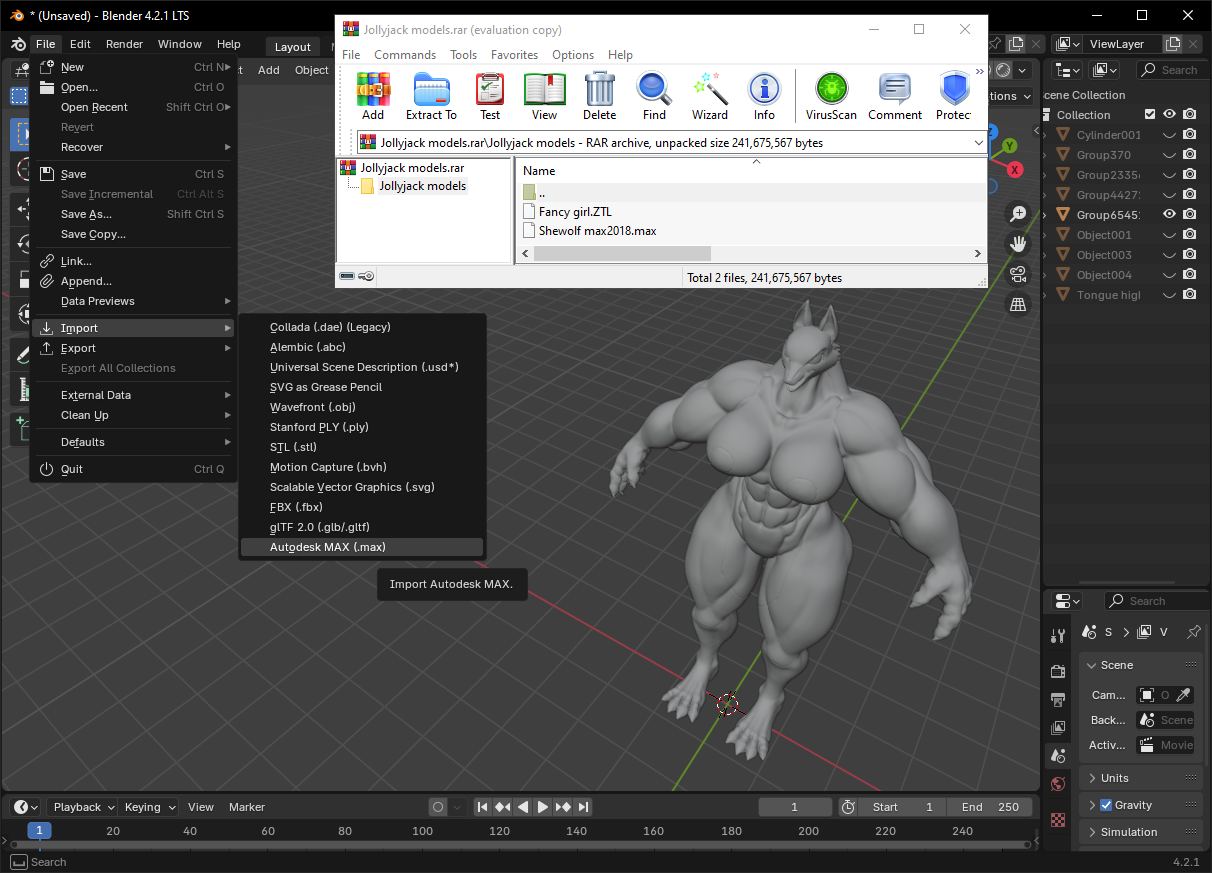Show Cylinder001 using its eye toggle

tap(1169, 135)
